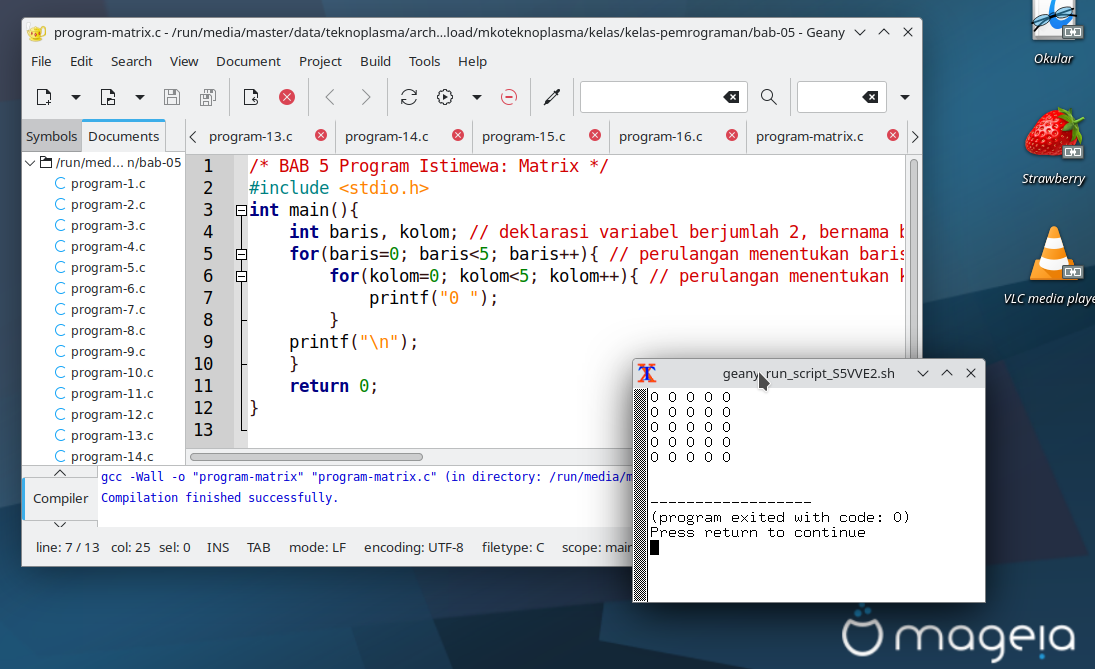The width and height of the screenshot is (1095, 669).
Task: Select program-12.c in document list
Action: (112, 414)
